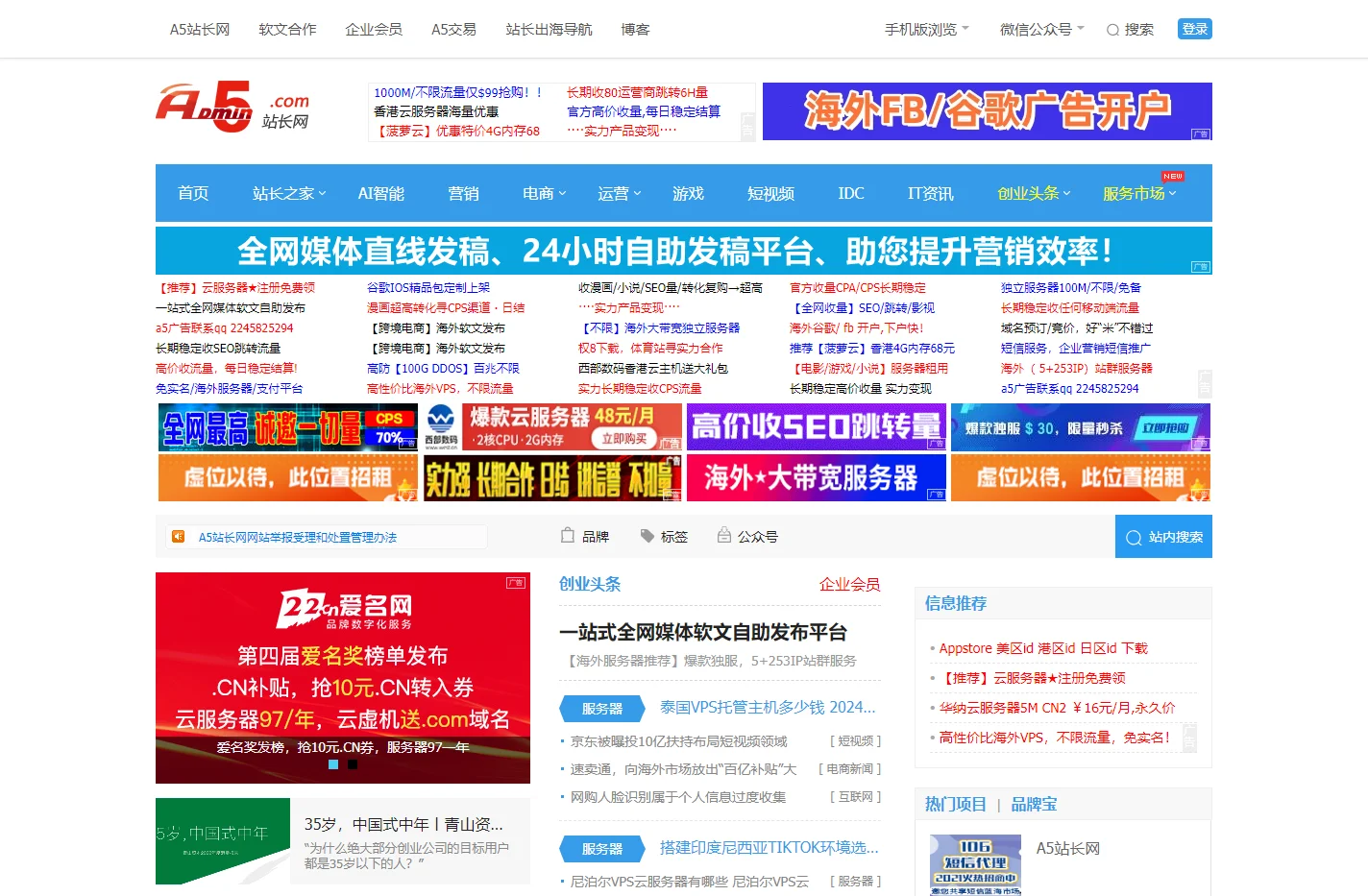Expand the 微信公众号 dropdown
Viewport: 1368px width, 896px height.
click(x=1042, y=30)
